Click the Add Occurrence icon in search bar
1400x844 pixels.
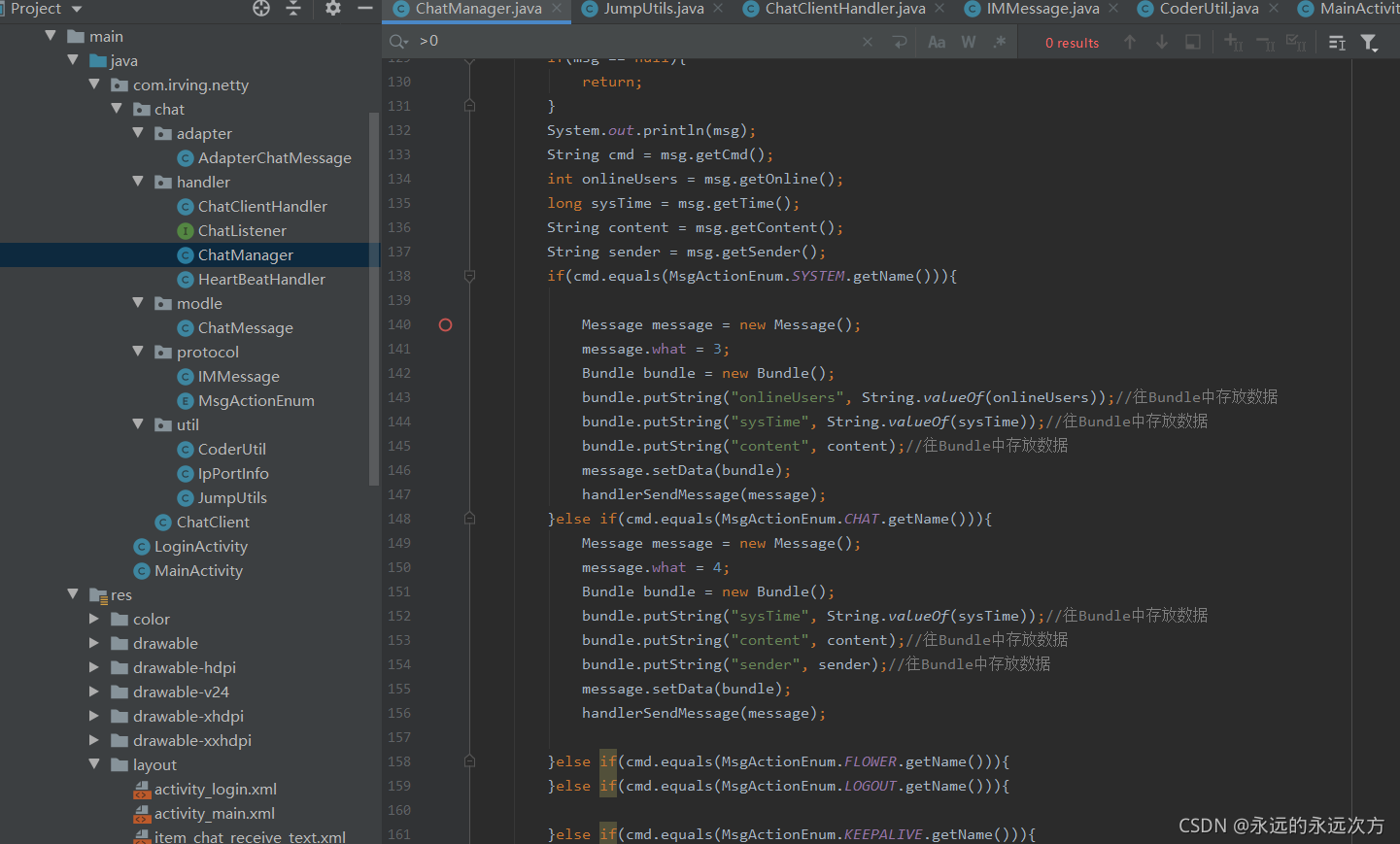pyautogui.click(x=1232, y=42)
